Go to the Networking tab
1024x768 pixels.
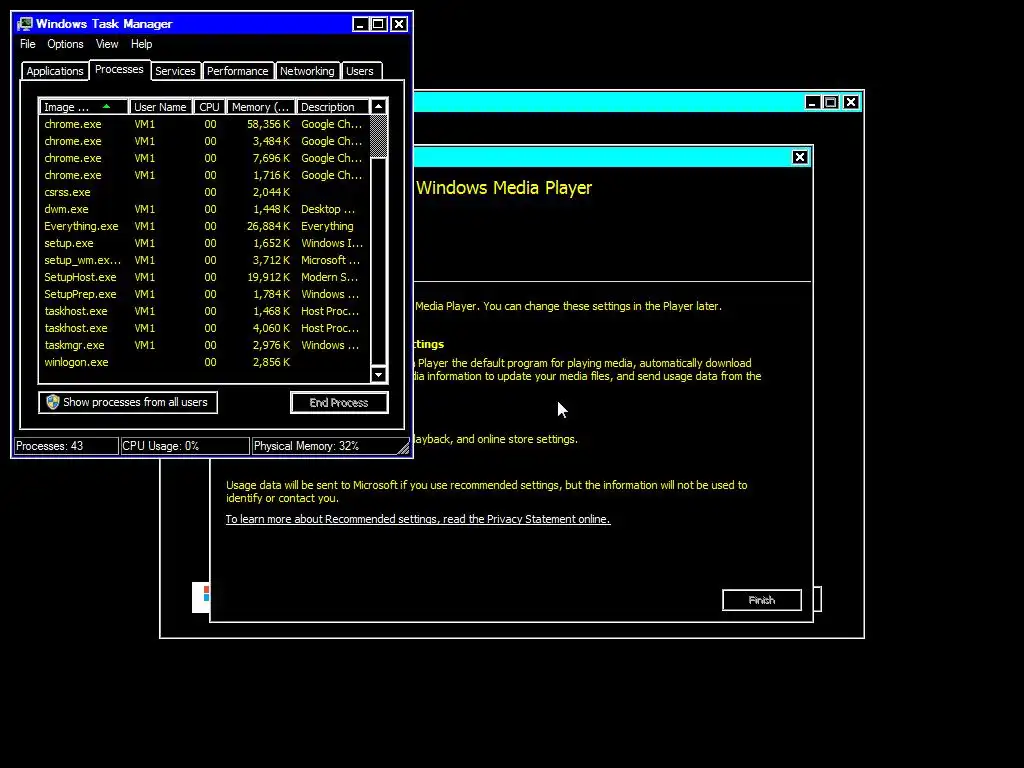pos(307,71)
